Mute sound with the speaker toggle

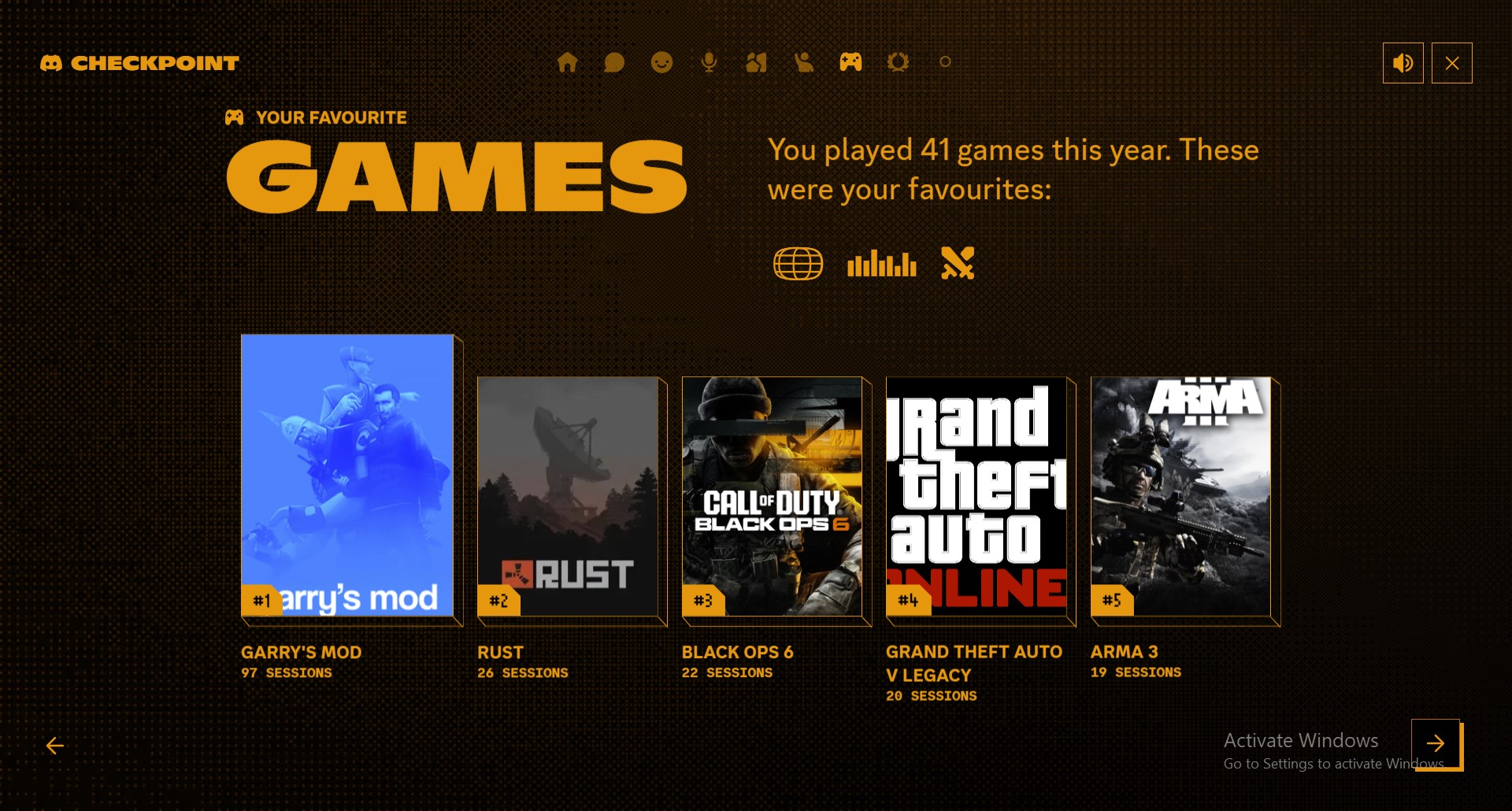[1403, 63]
